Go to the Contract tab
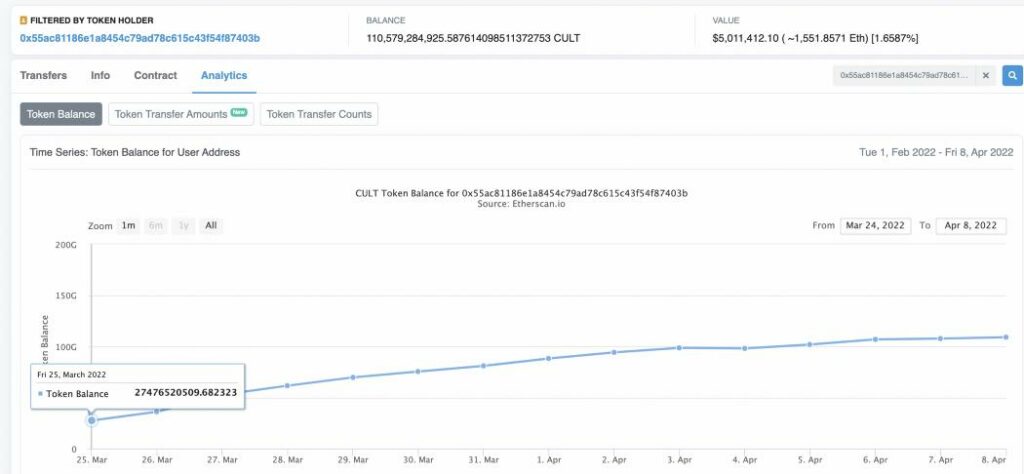This screenshot has height=474, width=1024. pos(155,75)
